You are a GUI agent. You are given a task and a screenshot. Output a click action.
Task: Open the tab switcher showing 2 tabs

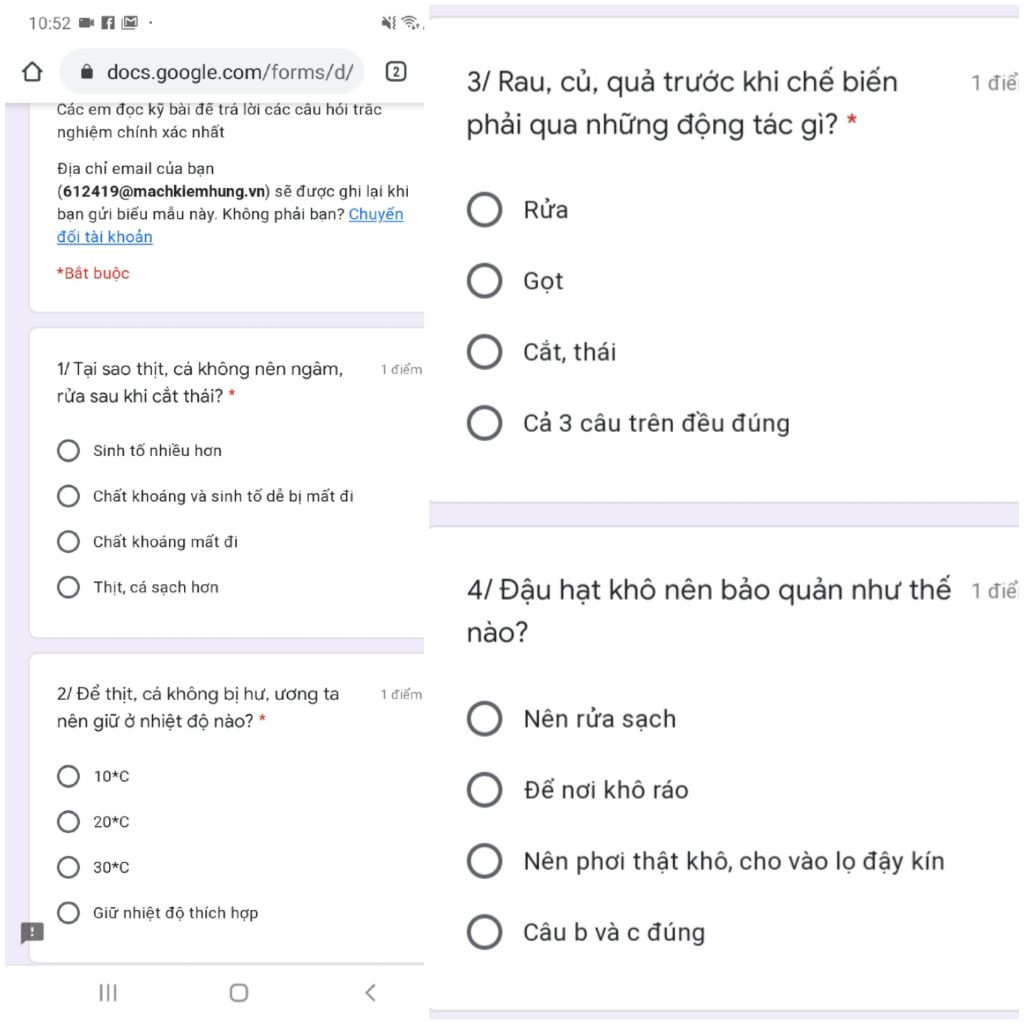tap(396, 72)
